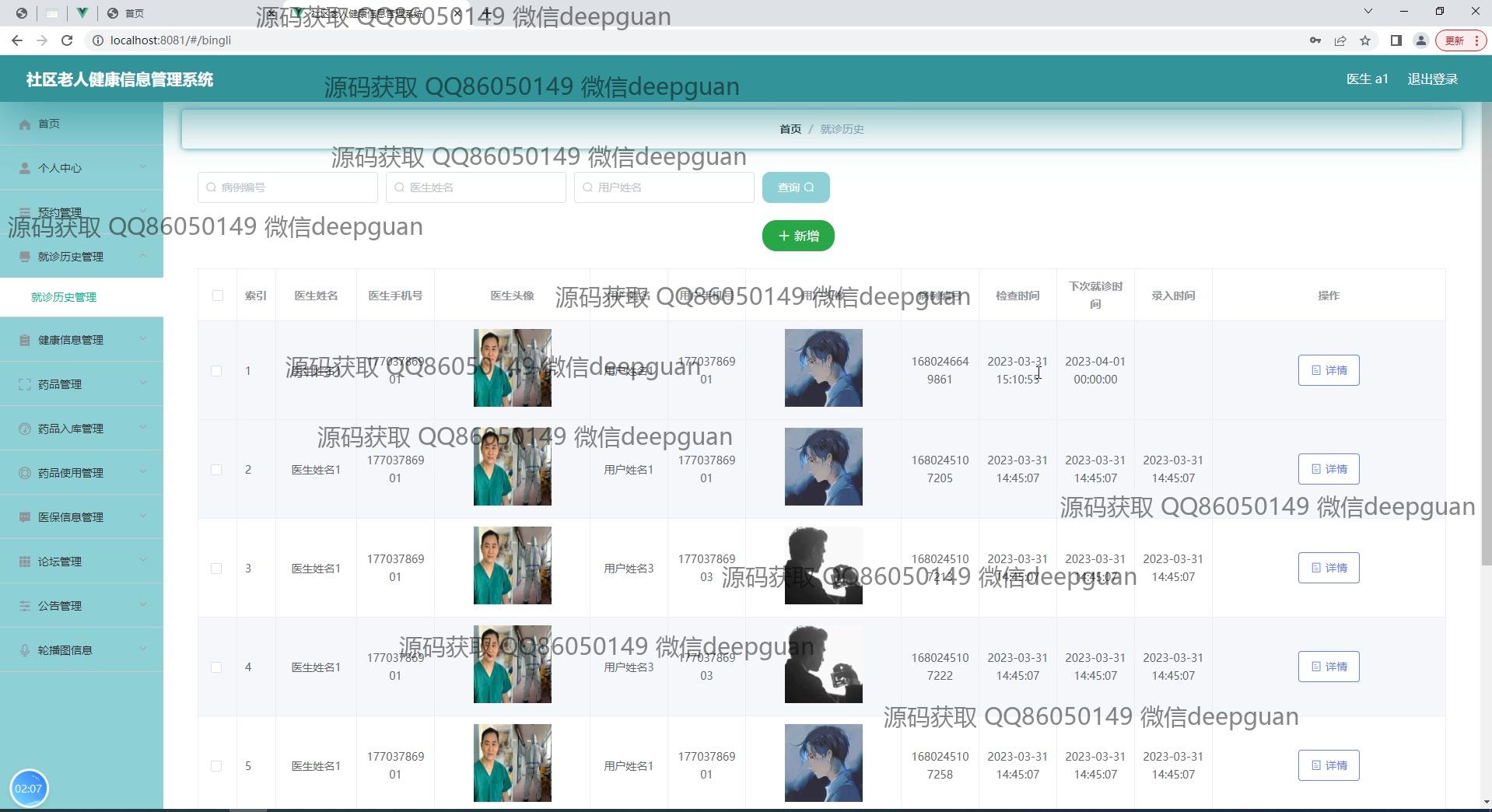
Task: Select the checkbox for row 3
Action: click(216, 569)
